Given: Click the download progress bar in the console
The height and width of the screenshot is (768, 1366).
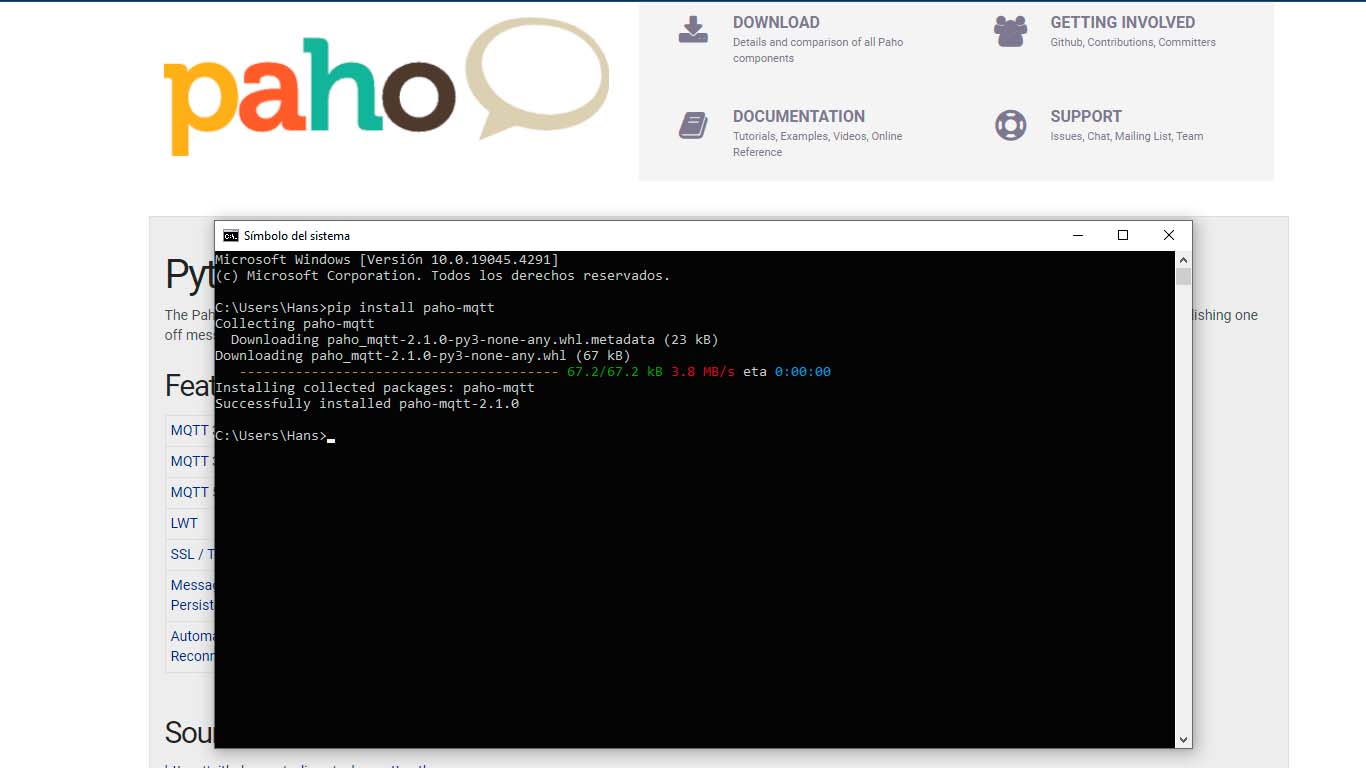Looking at the screenshot, I should tap(399, 372).
